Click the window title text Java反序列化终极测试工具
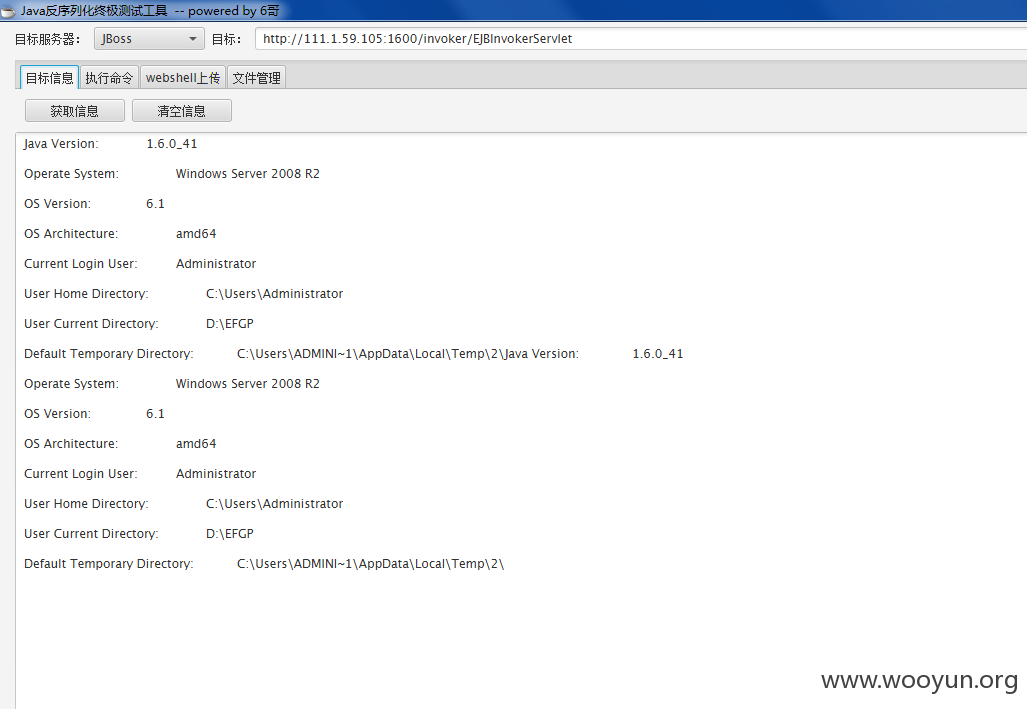The width and height of the screenshot is (1027, 709). pyautogui.click(x=94, y=10)
